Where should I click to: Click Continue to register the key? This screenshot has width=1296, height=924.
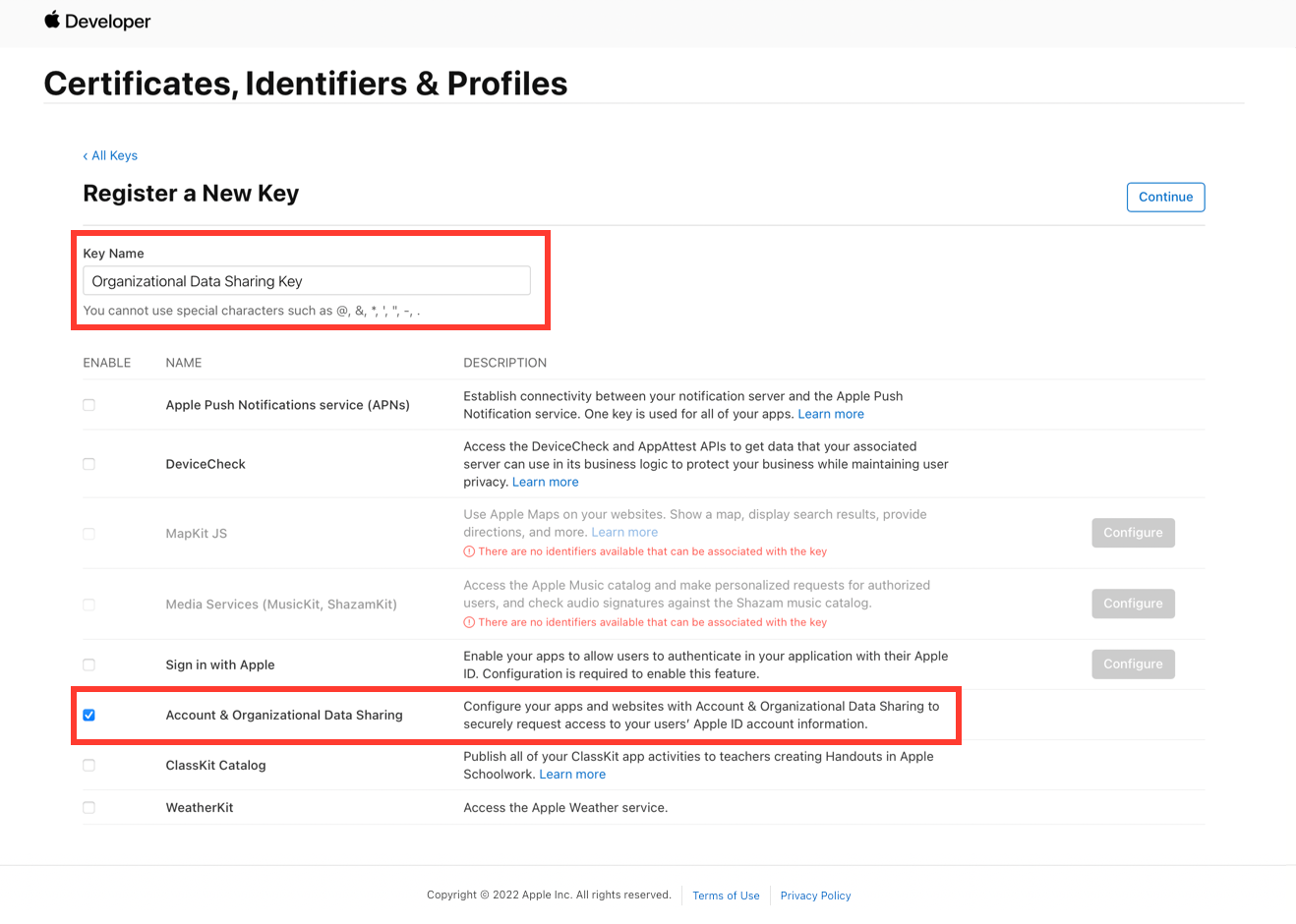tap(1165, 197)
